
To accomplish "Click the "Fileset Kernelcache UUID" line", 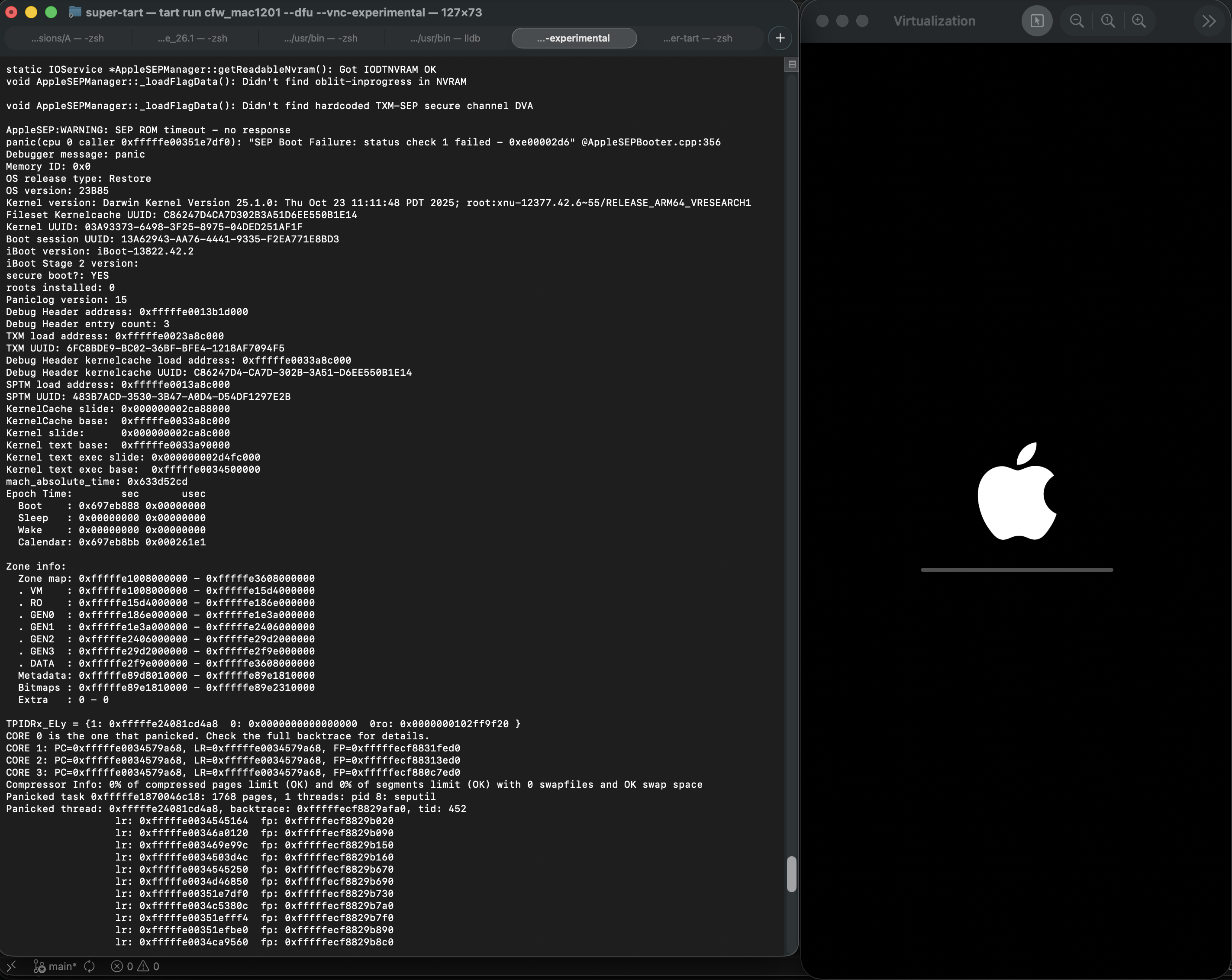I will pos(182,215).
